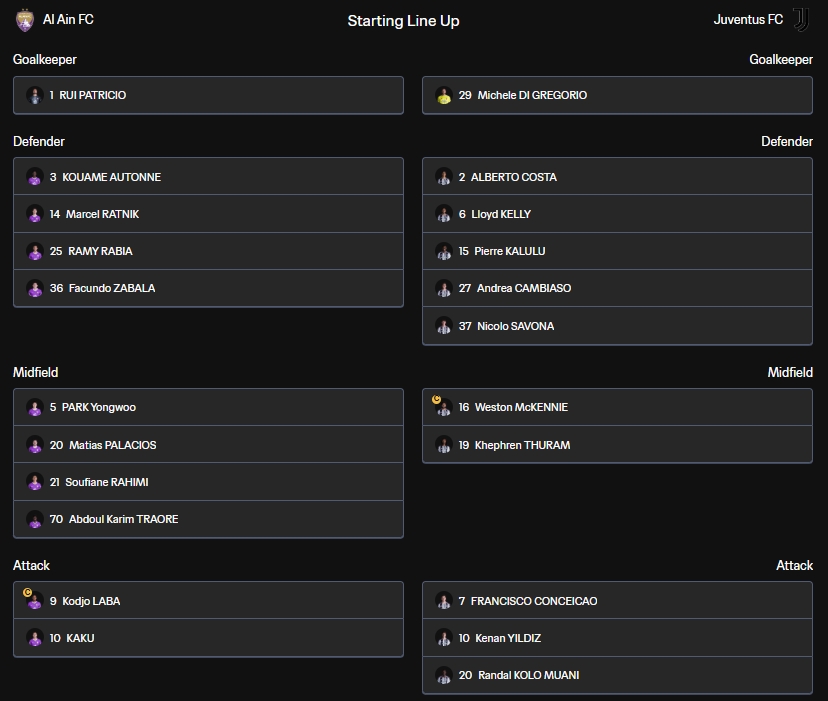Select the text '25 RAMY RABIA'
This screenshot has width=828, height=701.
(91, 251)
